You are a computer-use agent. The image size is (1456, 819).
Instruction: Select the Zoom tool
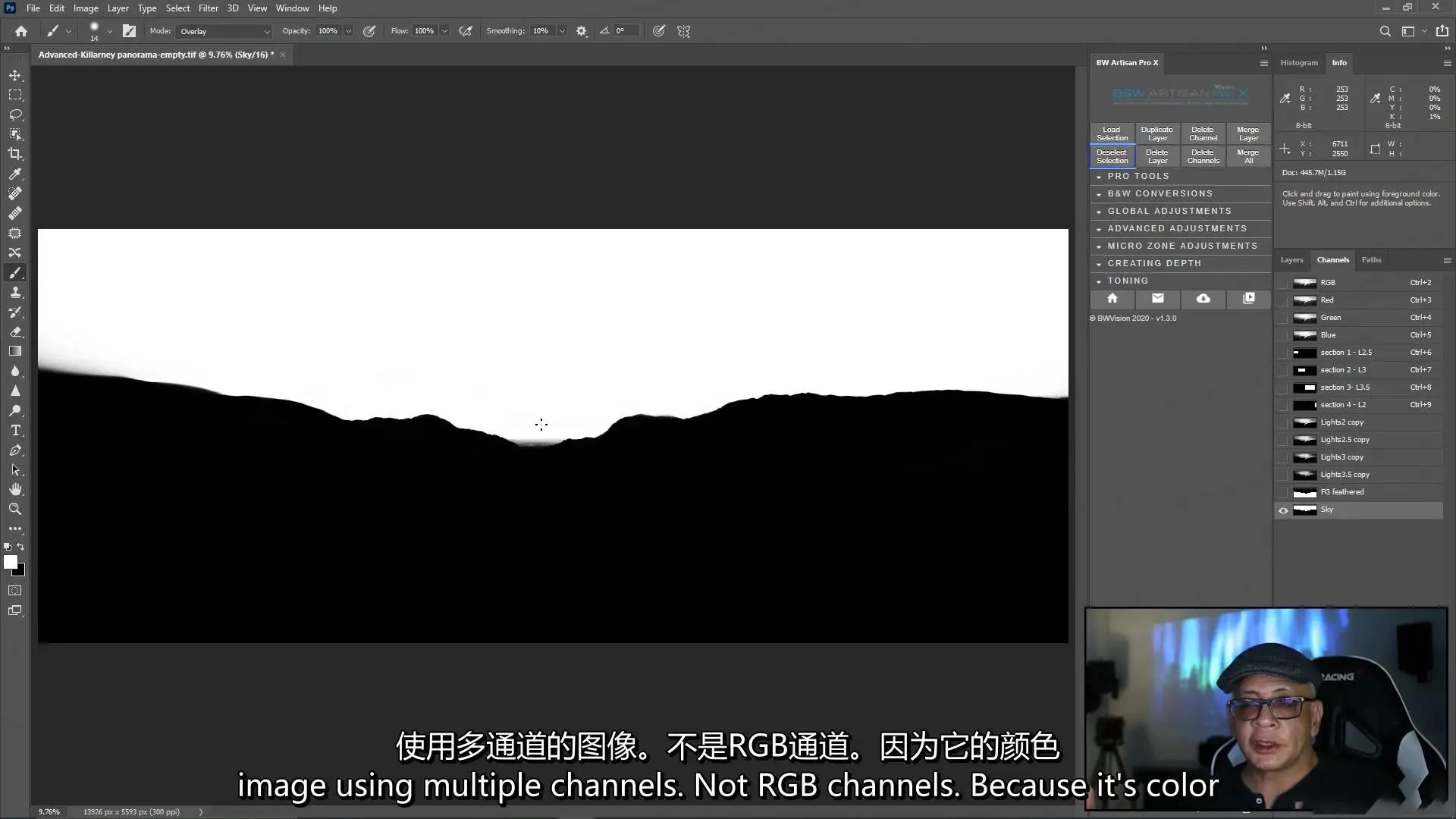click(x=15, y=510)
